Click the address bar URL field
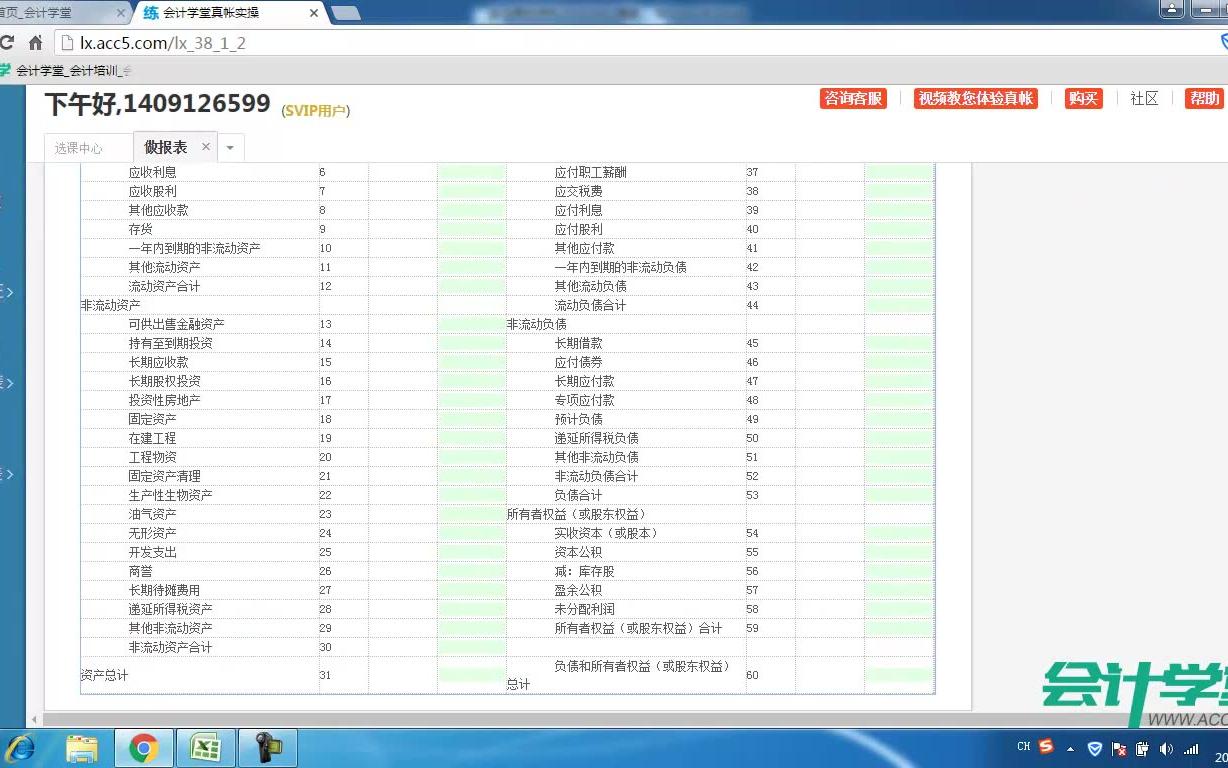Image resolution: width=1228 pixels, height=768 pixels. [x=300, y=43]
